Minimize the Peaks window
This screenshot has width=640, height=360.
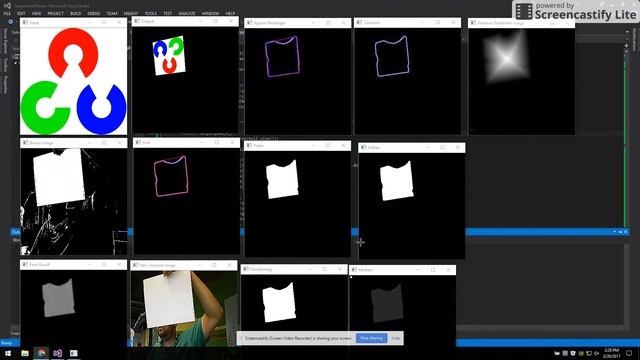click(x=313, y=145)
